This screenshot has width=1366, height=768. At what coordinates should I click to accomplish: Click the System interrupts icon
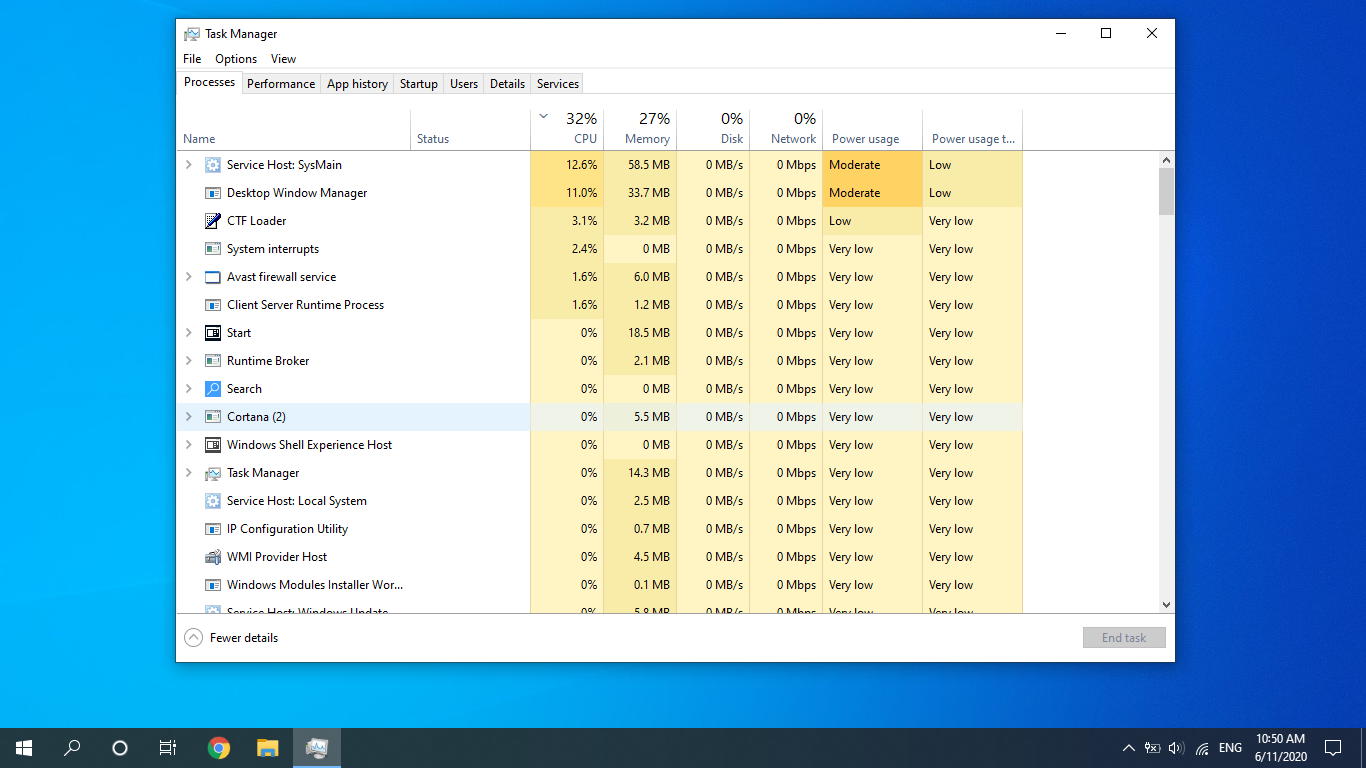click(212, 249)
